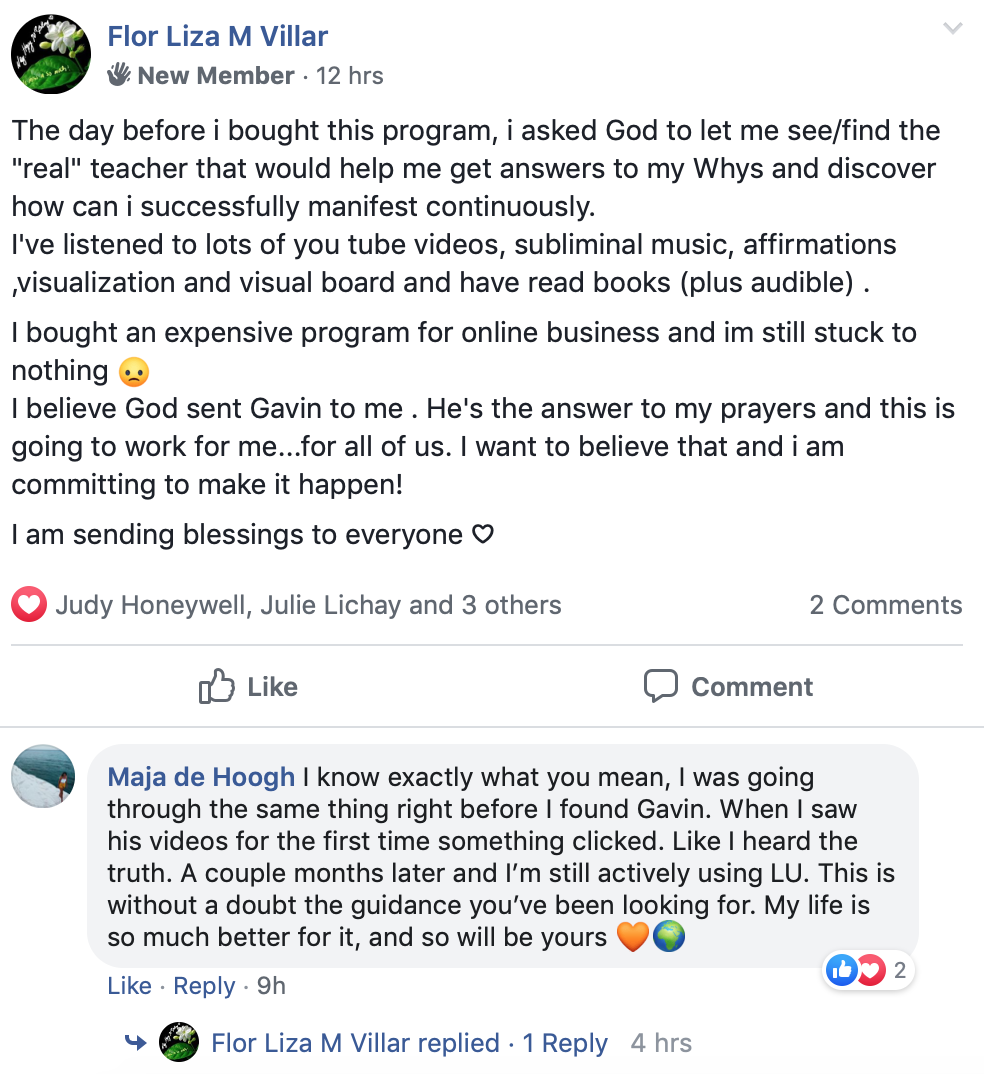Open Flor Liza M Villar's profile

pos(217,36)
